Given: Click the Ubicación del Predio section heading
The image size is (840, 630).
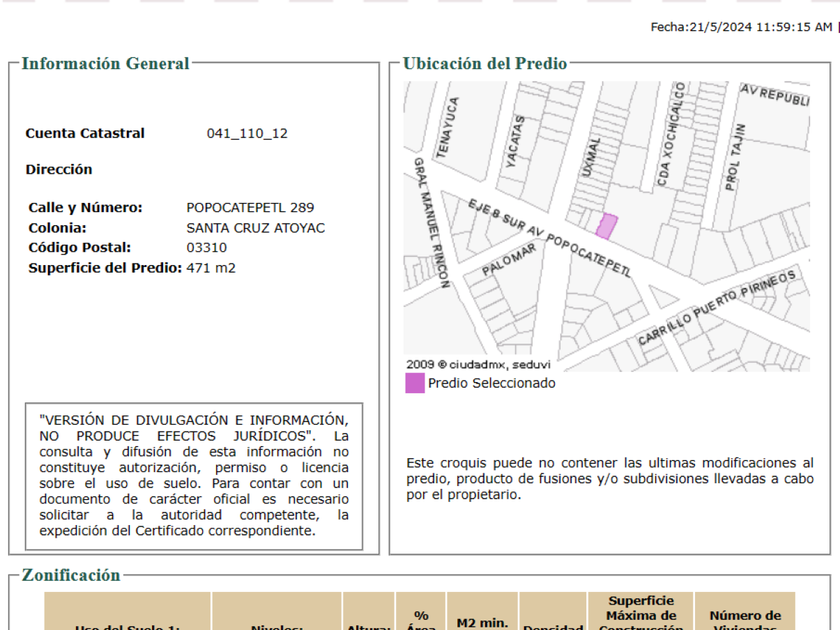Looking at the screenshot, I should coord(485,64).
